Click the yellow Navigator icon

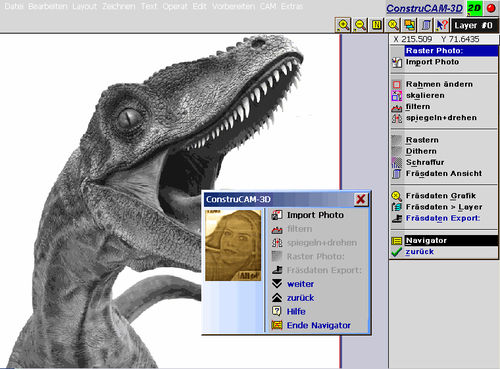point(397,241)
